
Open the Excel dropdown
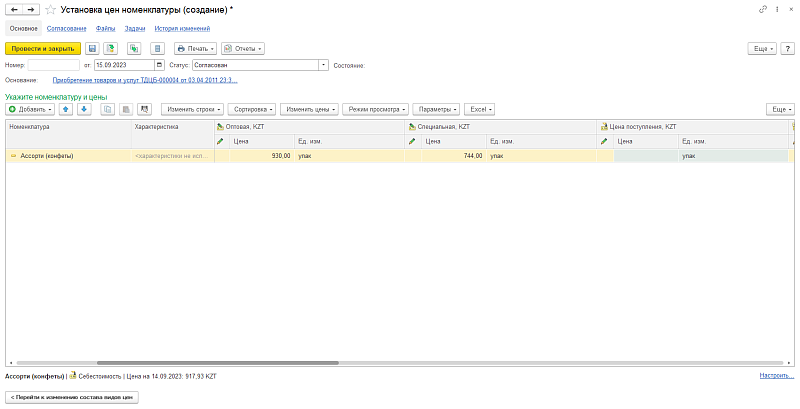[x=480, y=108]
